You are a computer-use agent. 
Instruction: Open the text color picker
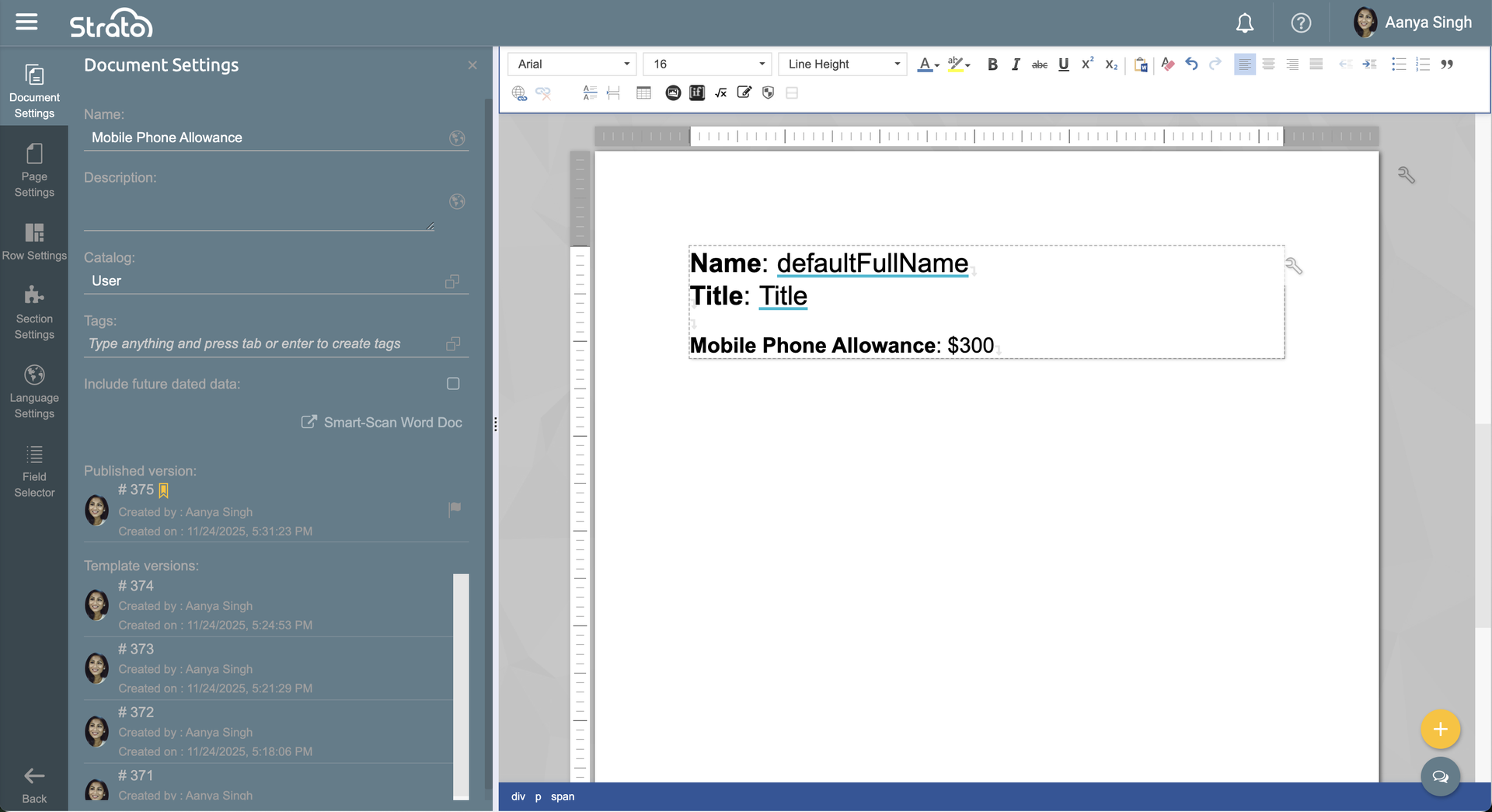[928, 64]
